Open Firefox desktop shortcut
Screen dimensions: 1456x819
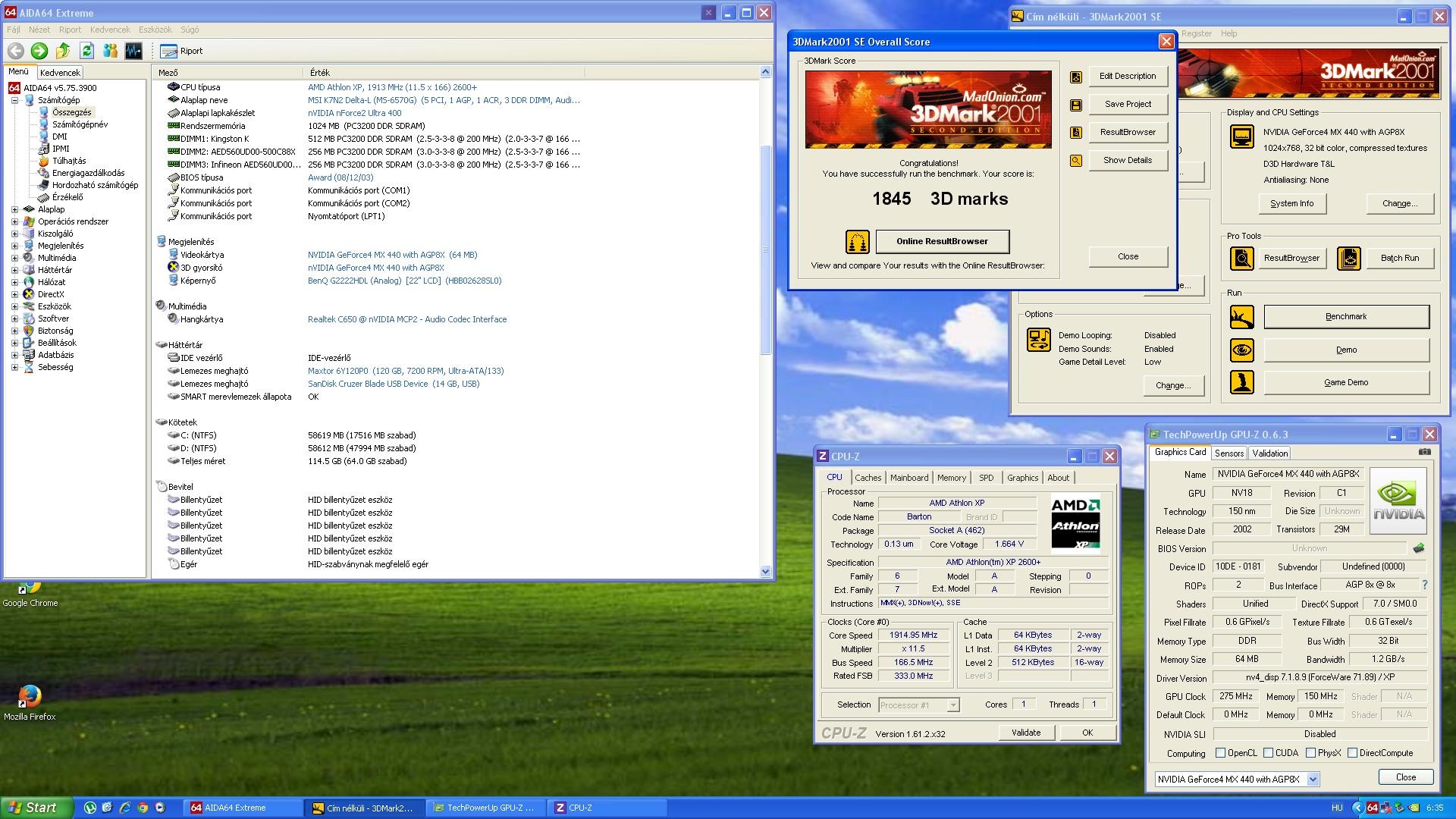click(29, 696)
